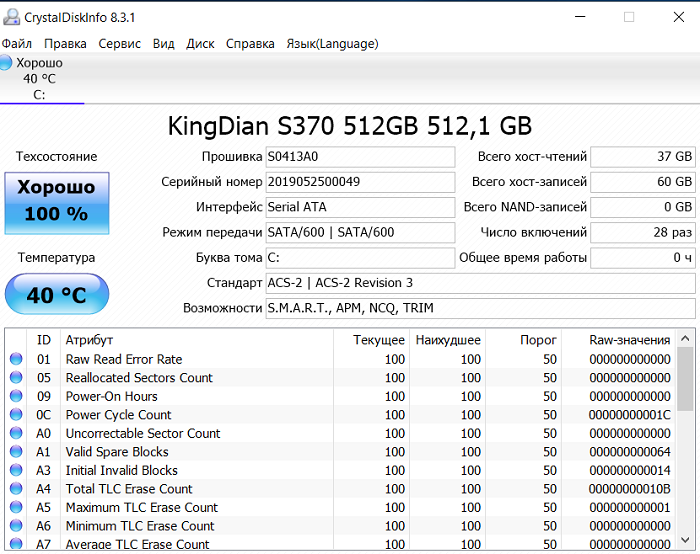Click the Raw-значения column header
Image resolution: width=700 pixels, height=554 pixels.
pos(618,340)
